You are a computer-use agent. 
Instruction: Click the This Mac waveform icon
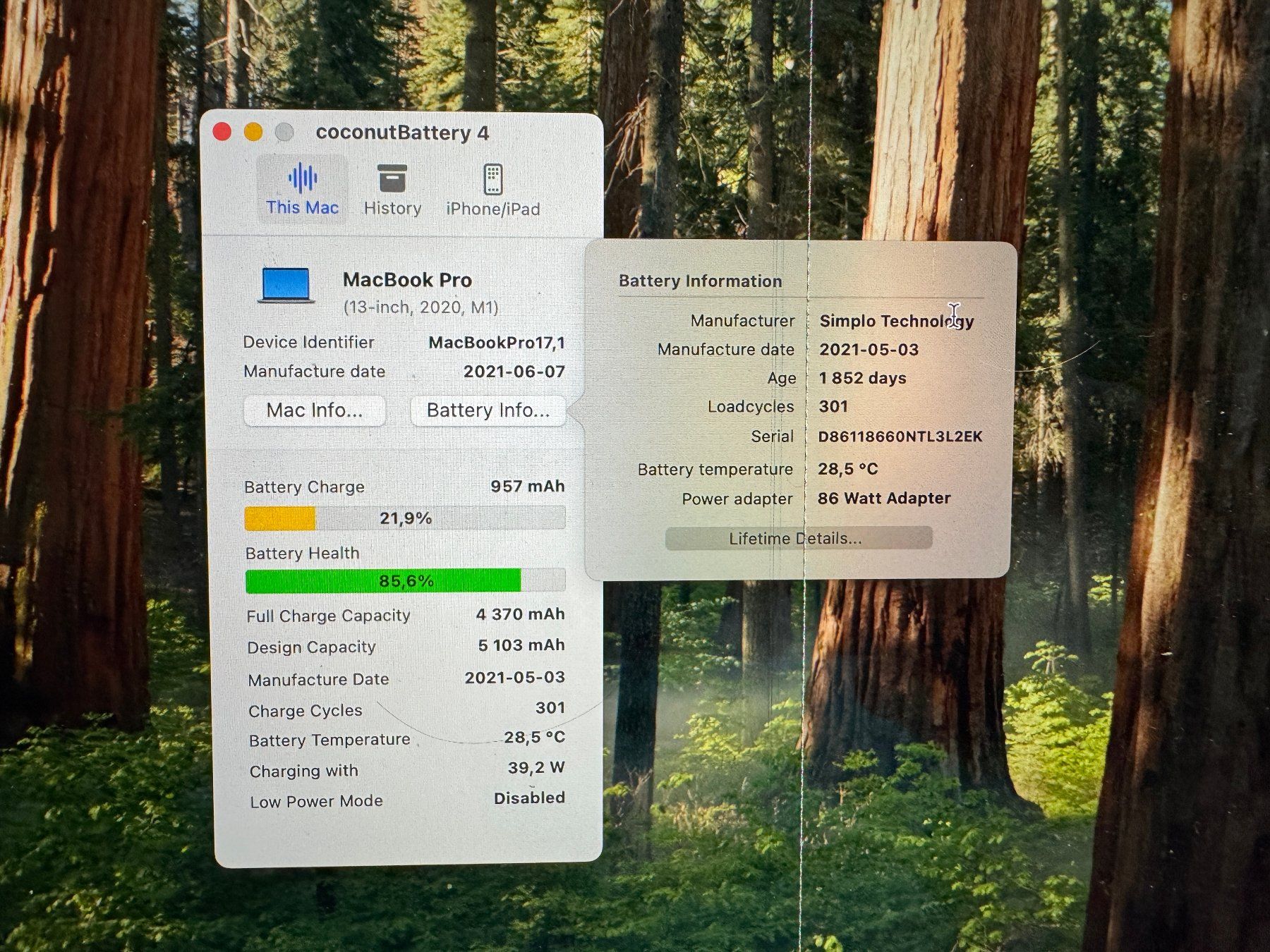(x=303, y=178)
